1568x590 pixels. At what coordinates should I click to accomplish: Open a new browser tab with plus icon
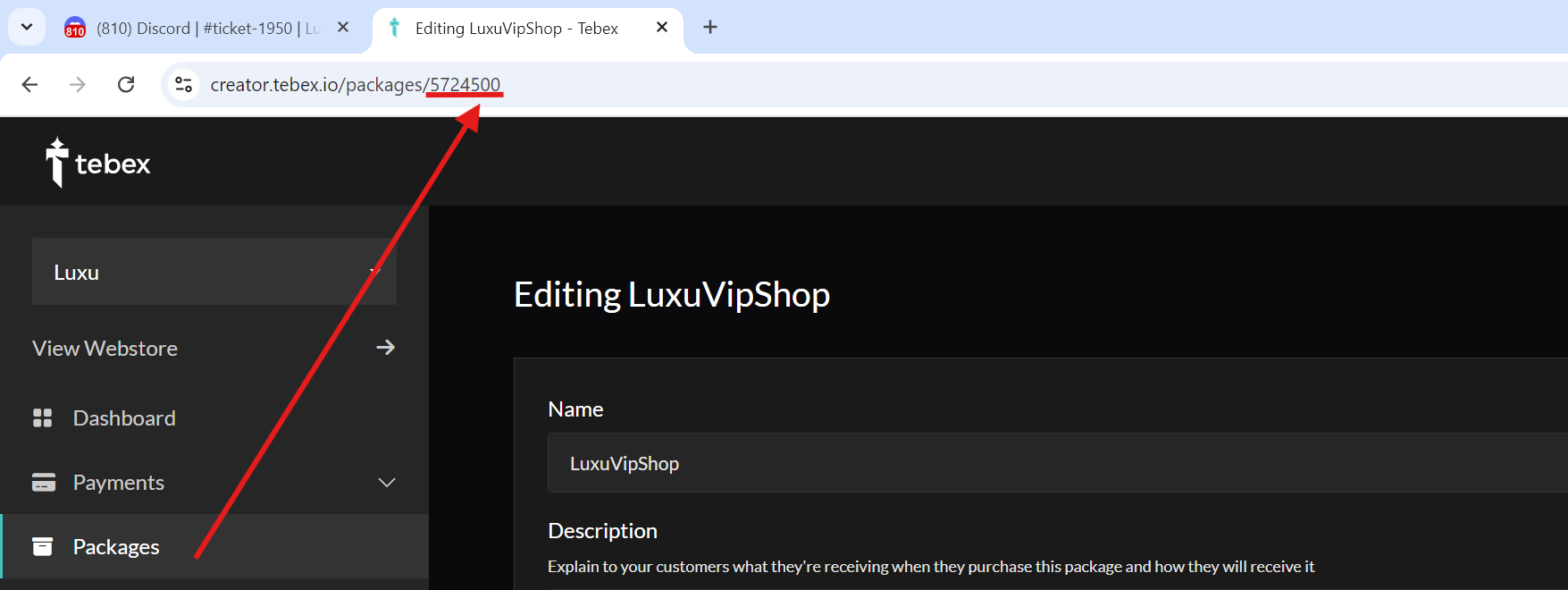pos(710,27)
